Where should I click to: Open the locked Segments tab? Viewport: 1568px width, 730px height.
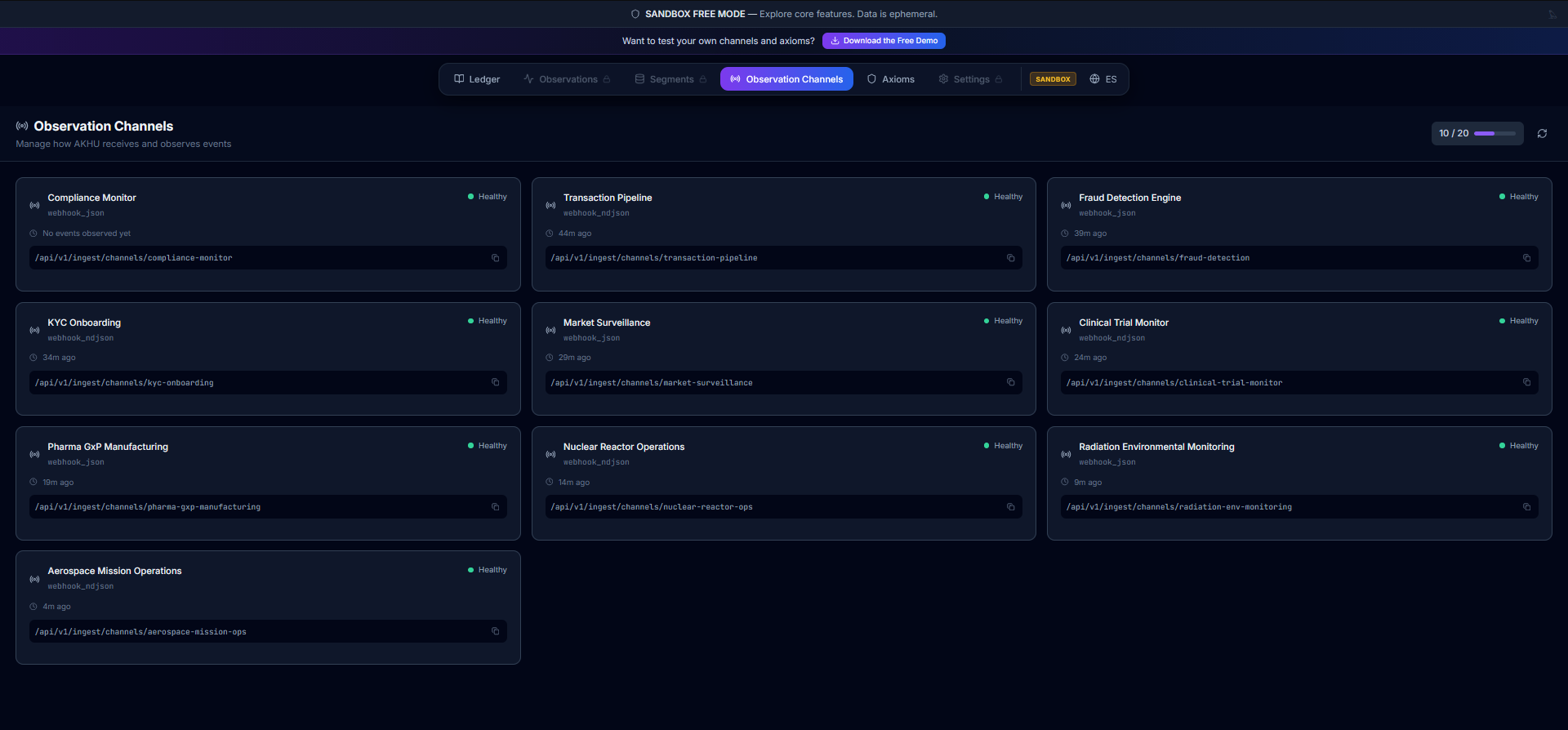click(x=670, y=79)
